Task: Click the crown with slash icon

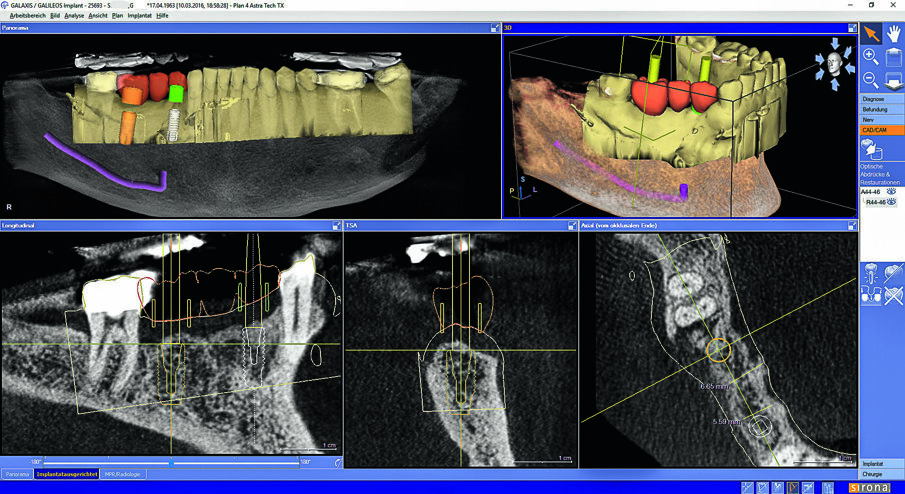Action: (x=893, y=273)
